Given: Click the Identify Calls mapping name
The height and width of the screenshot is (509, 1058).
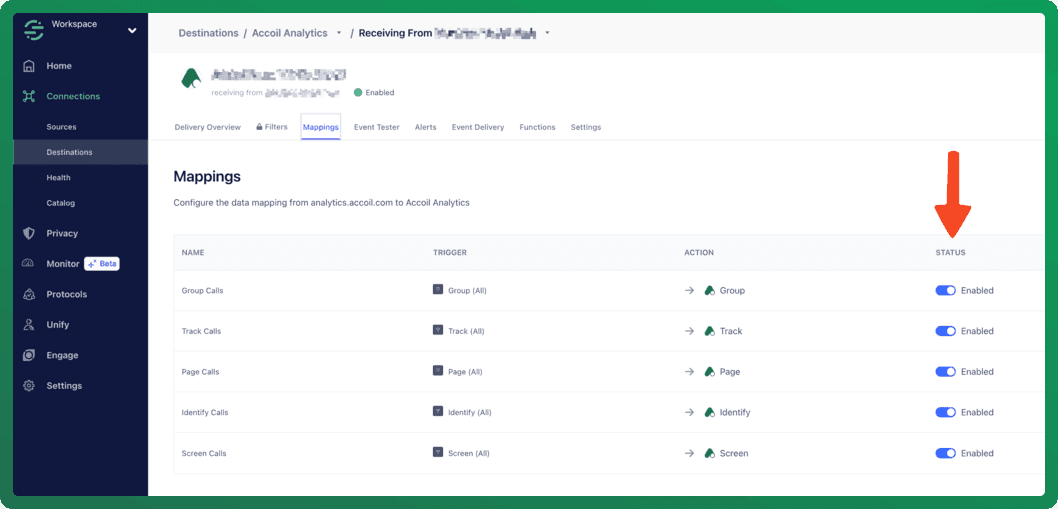Looking at the screenshot, I should 205,412.
